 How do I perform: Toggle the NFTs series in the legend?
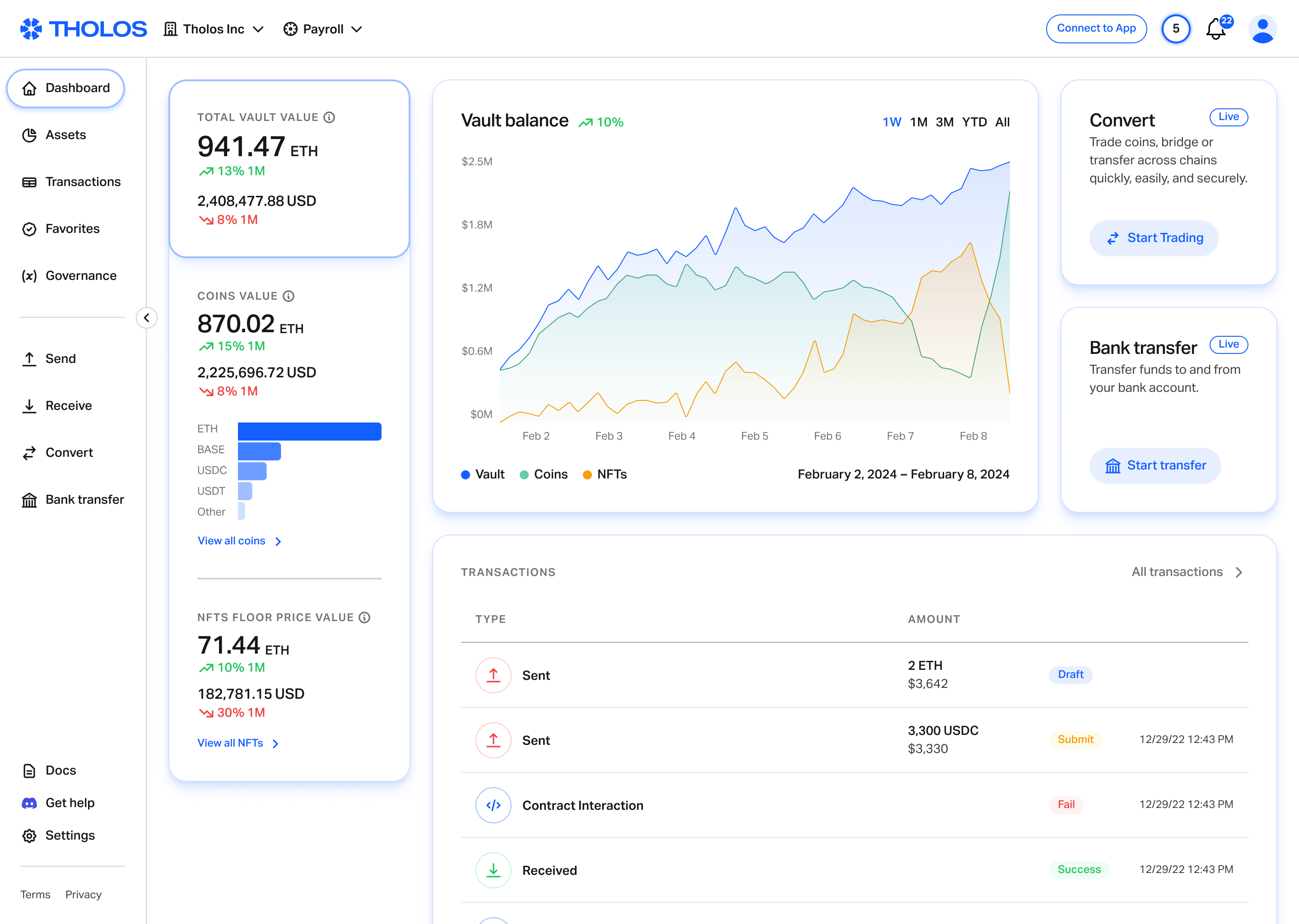coord(605,474)
